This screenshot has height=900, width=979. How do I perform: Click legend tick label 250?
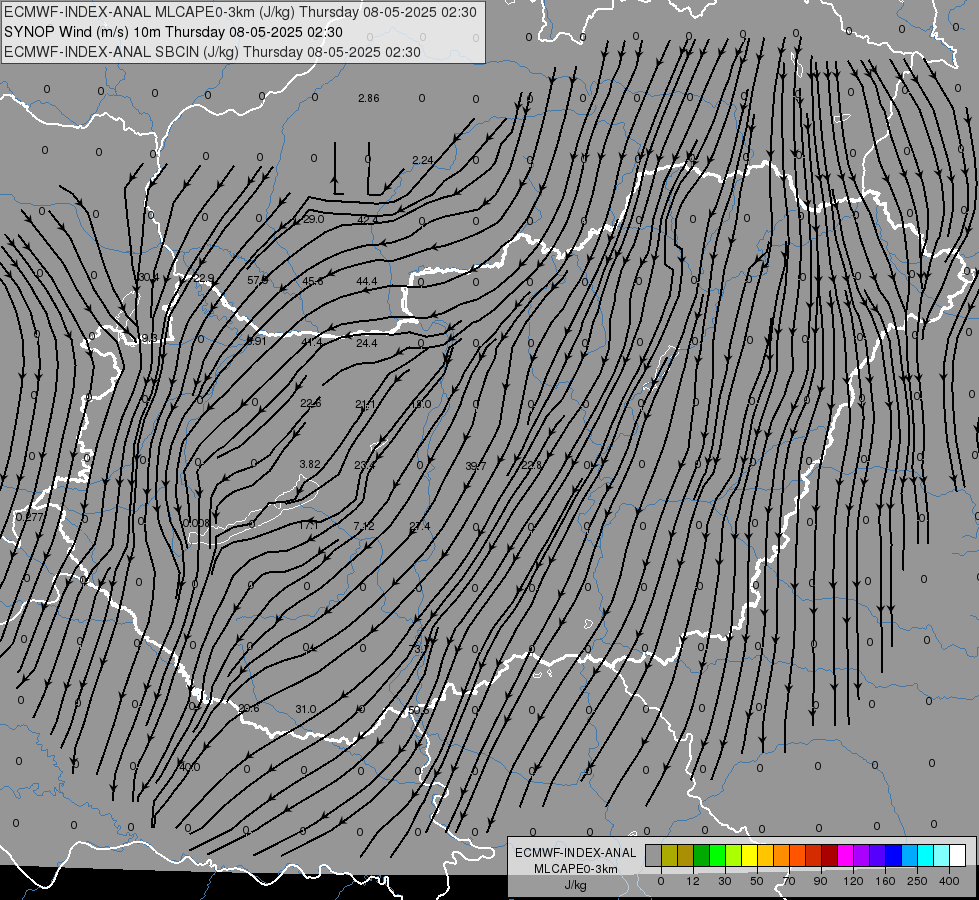pos(917,881)
